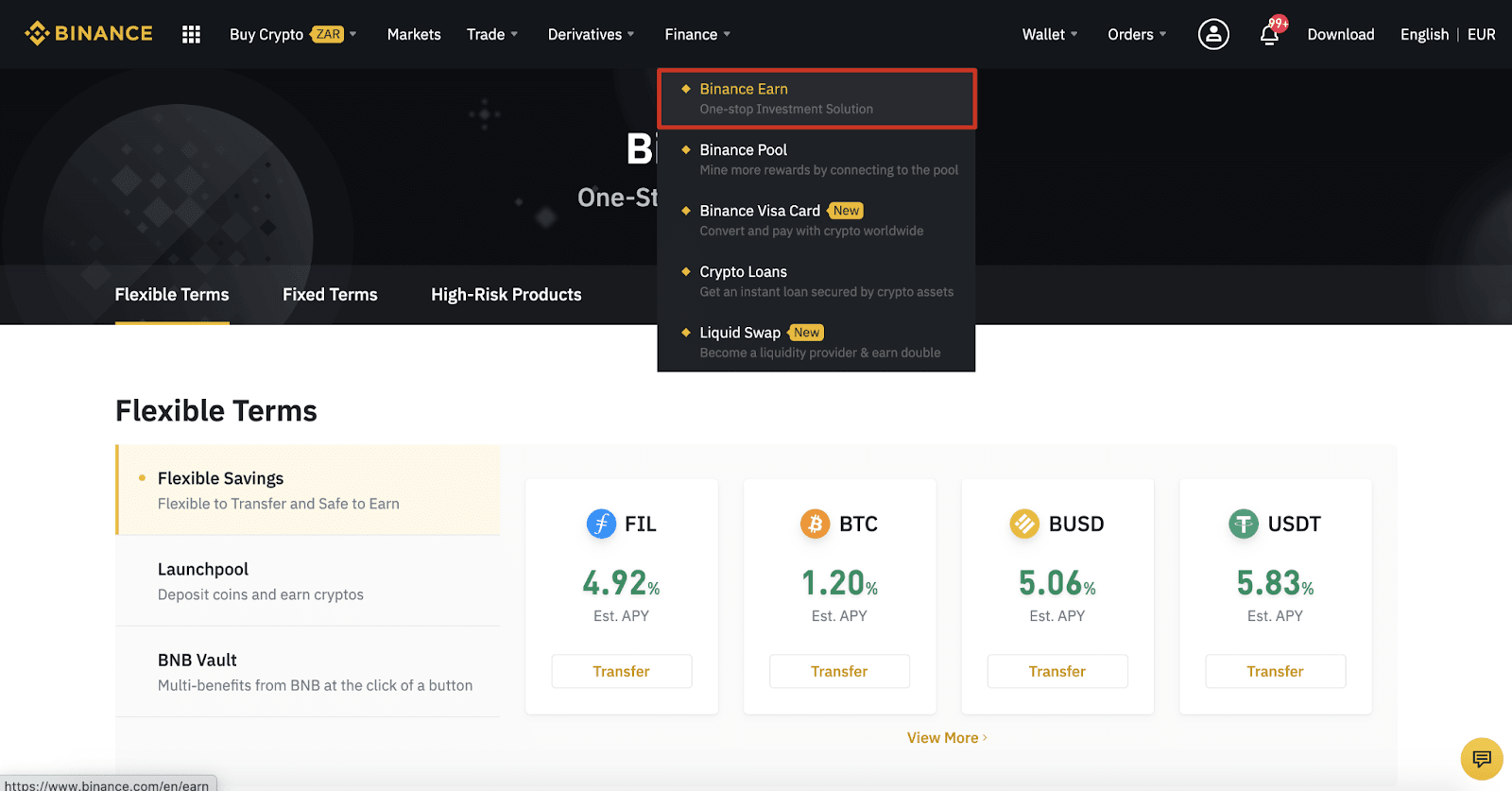Open the Download link
1512x791 pixels.
click(x=1341, y=34)
